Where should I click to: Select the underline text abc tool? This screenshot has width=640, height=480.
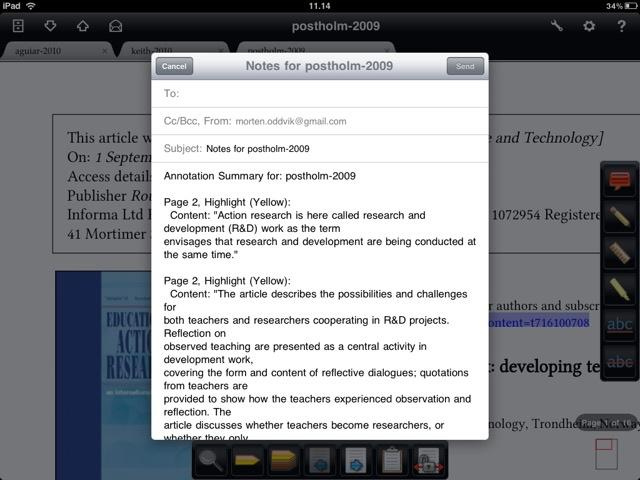(620, 325)
